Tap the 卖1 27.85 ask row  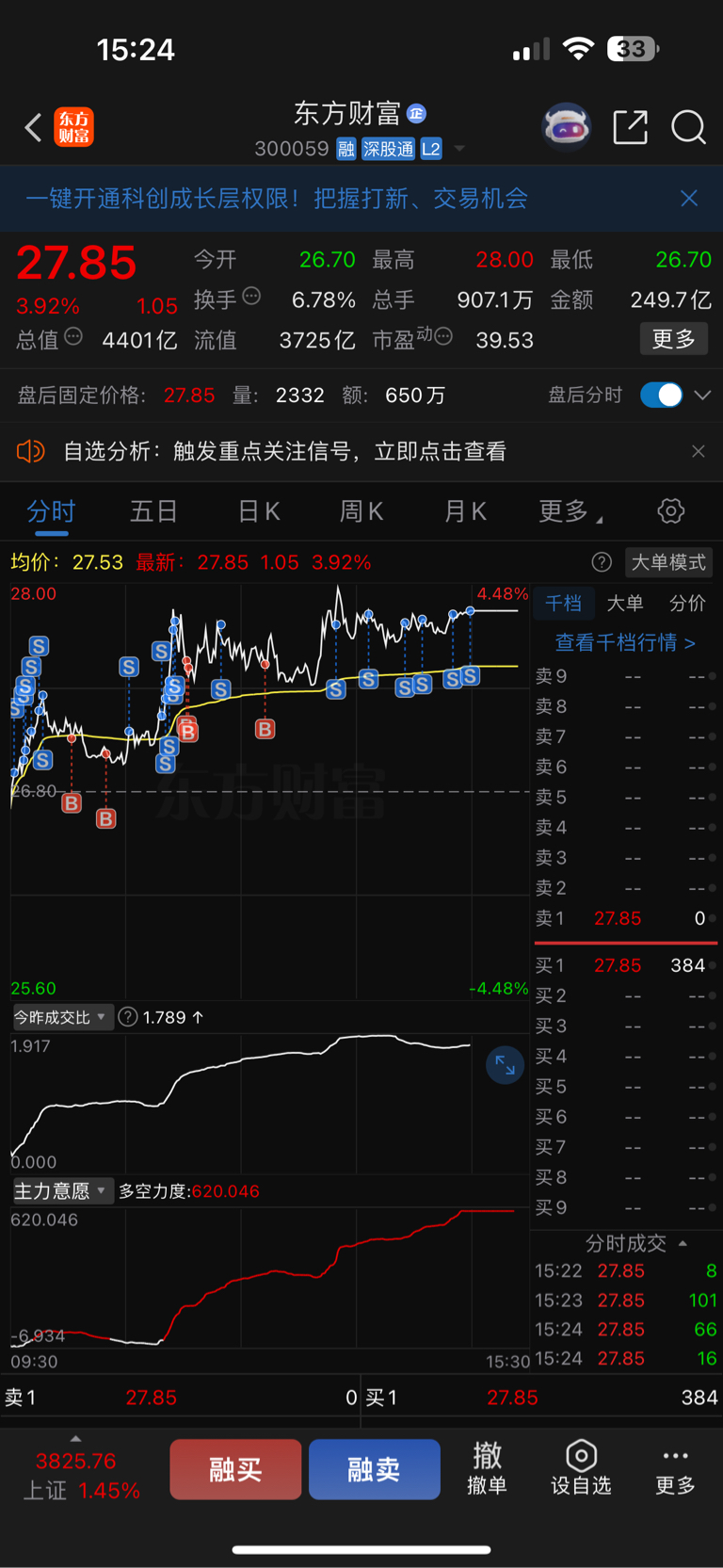625,918
